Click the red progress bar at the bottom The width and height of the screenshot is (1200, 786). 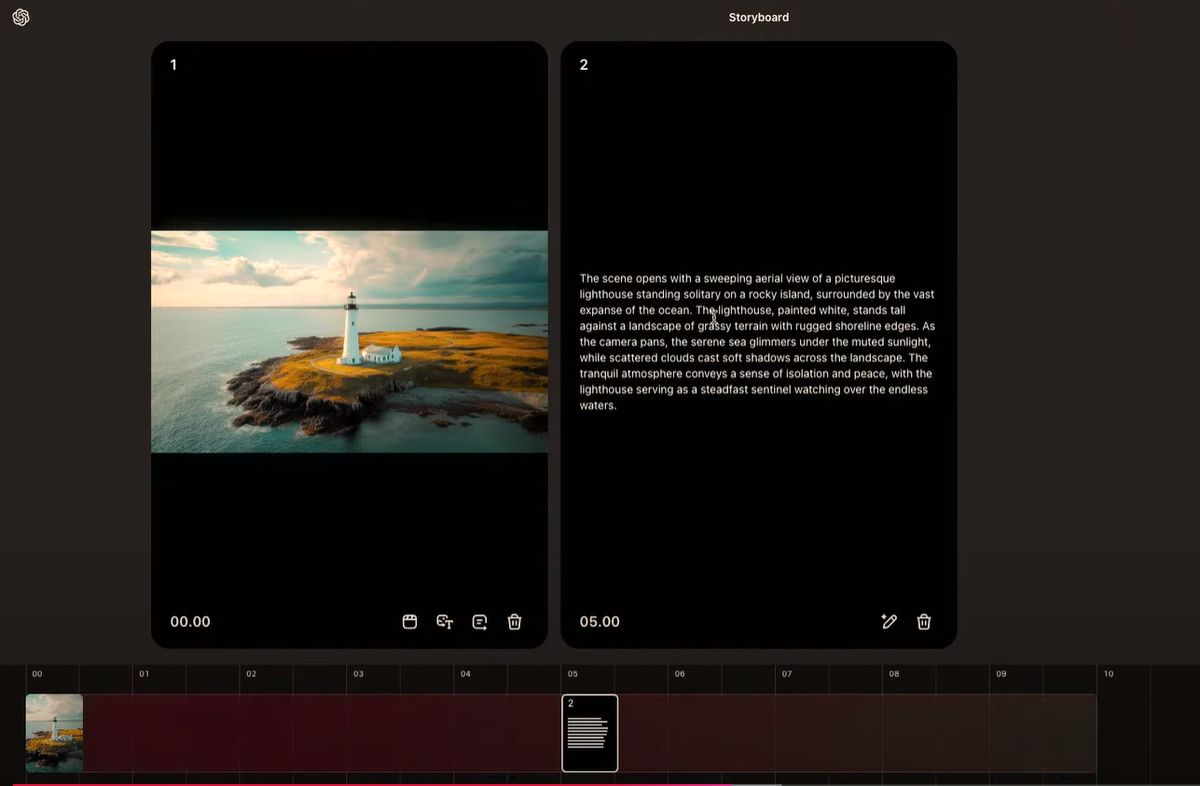point(370,784)
